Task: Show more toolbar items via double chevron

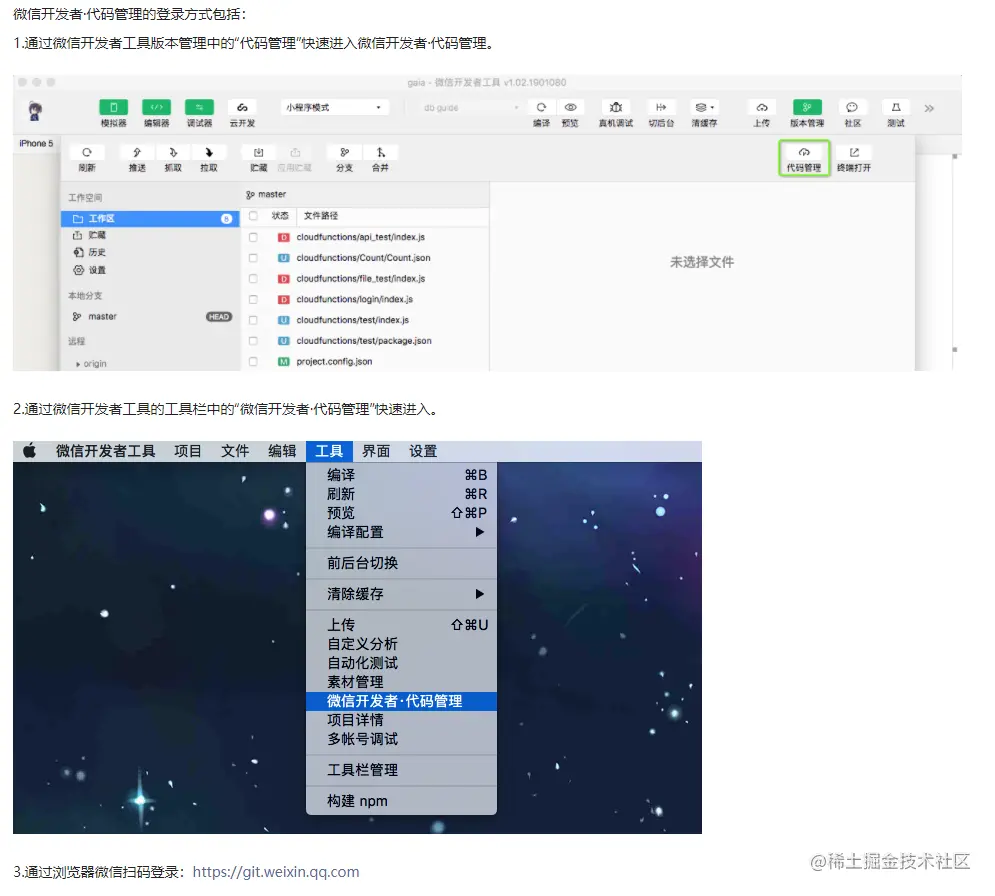Action: pos(929,109)
